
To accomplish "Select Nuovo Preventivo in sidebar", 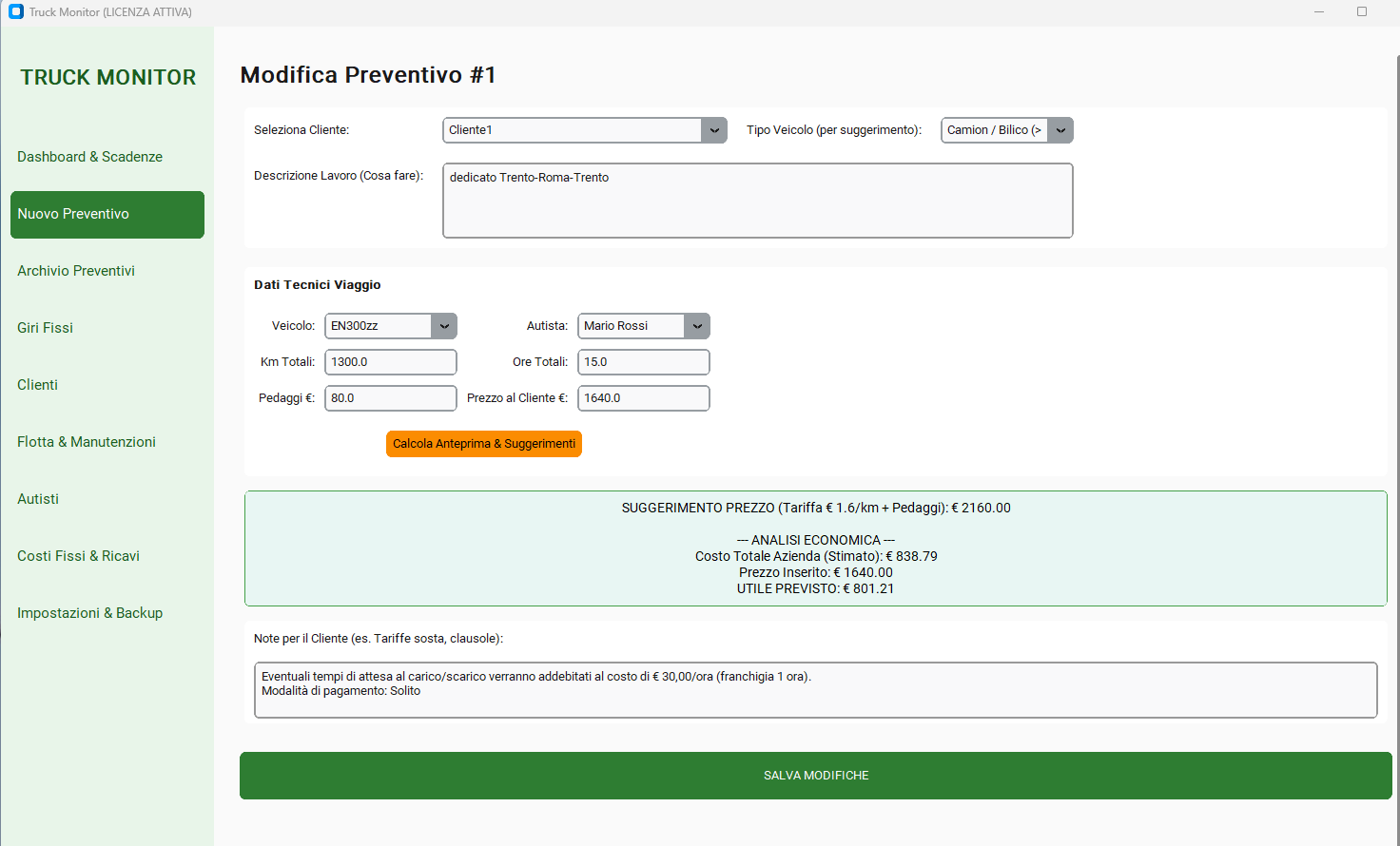I will pos(107,214).
